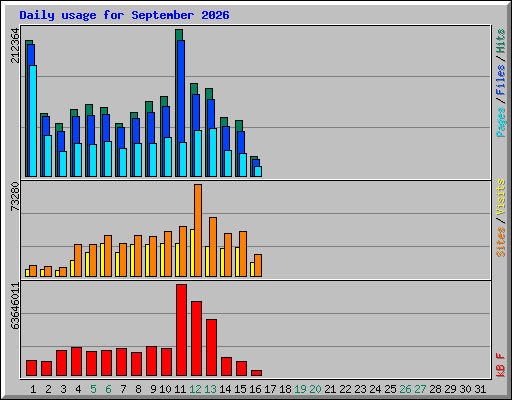Click the x-axis day label 23
Screen dimensions: 512x400
coord(360,389)
